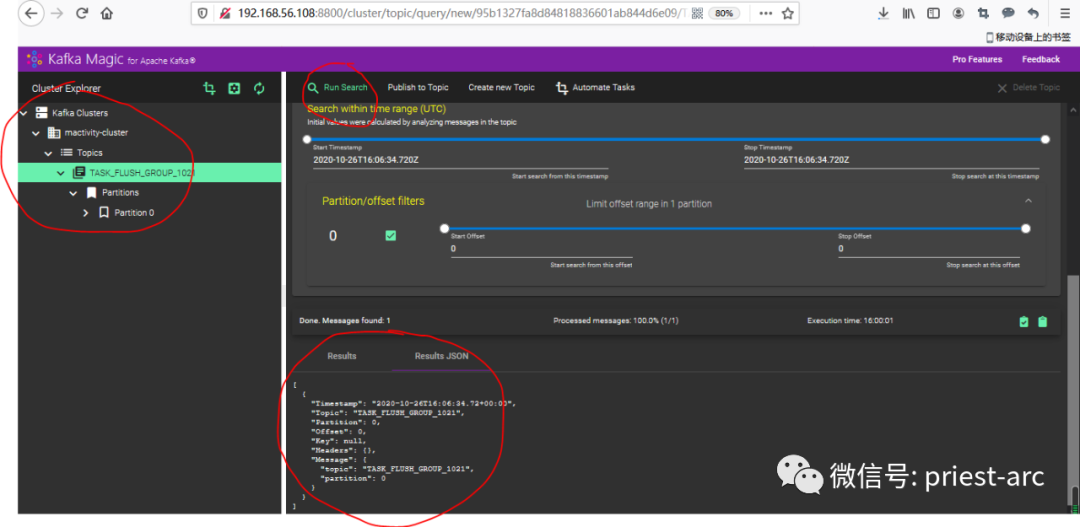The width and height of the screenshot is (1080, 527).
Task: Collapse the Kafka Clusters tree node
Action: [24, 113]
